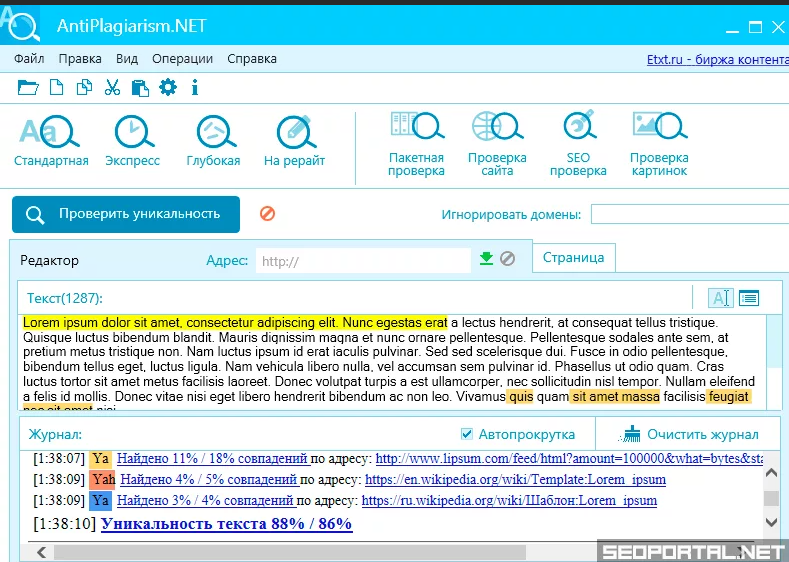789x562 pixels.
Task: Open the Файл menu
Action: click(x=29, y=59)
